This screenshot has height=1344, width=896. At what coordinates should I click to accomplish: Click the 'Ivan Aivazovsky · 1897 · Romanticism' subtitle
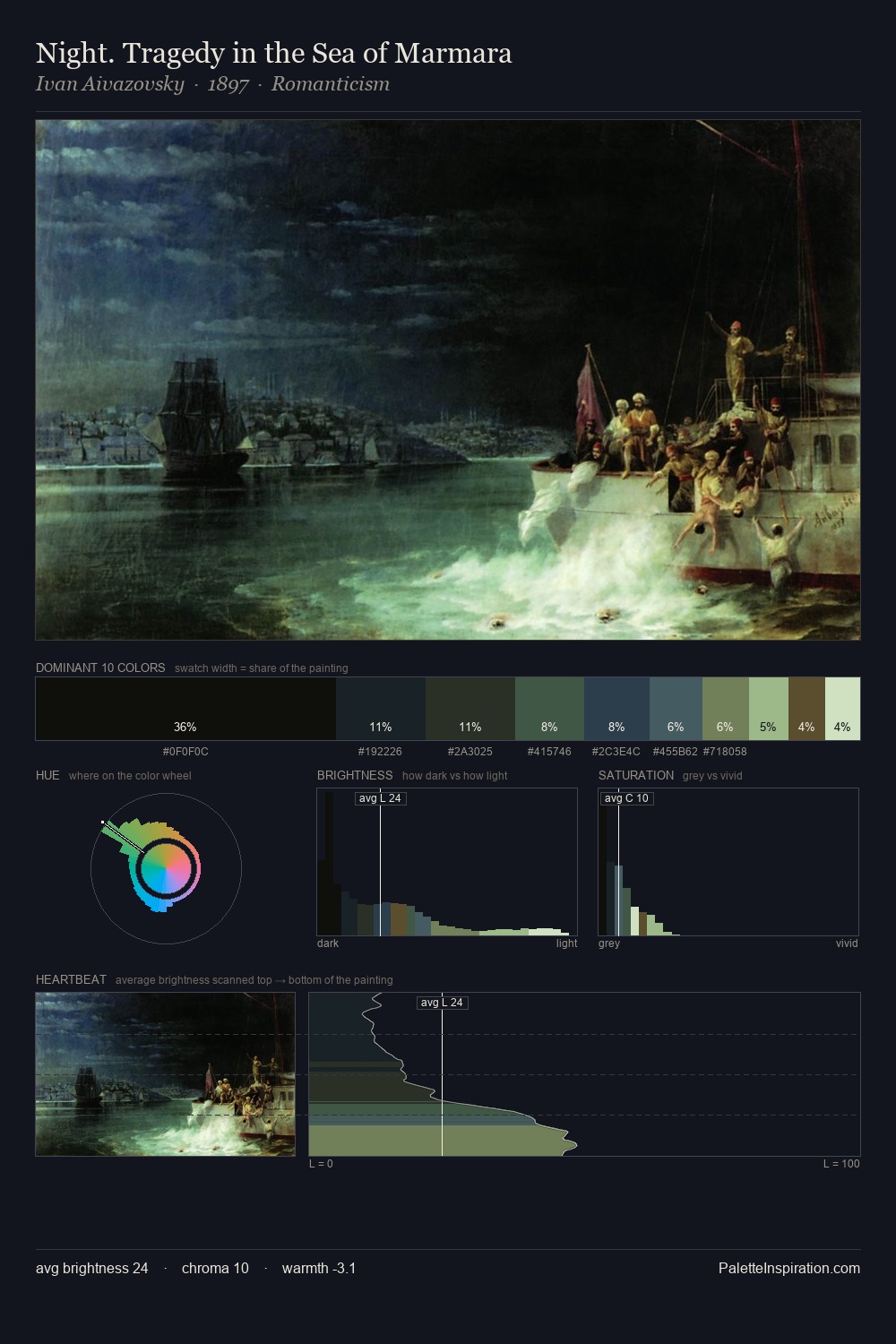[x=212, y=84]
